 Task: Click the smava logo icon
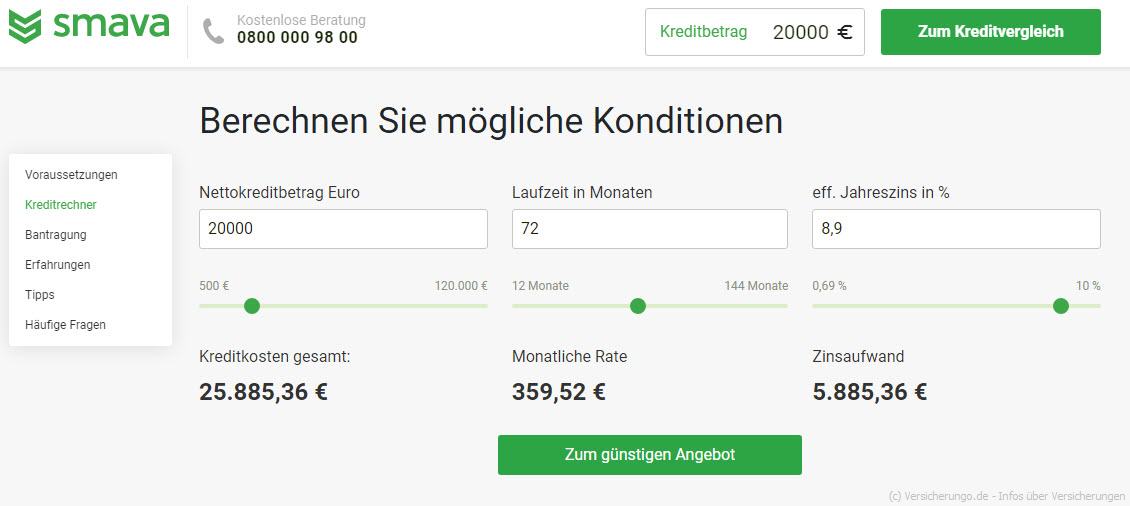coord(25,27)
